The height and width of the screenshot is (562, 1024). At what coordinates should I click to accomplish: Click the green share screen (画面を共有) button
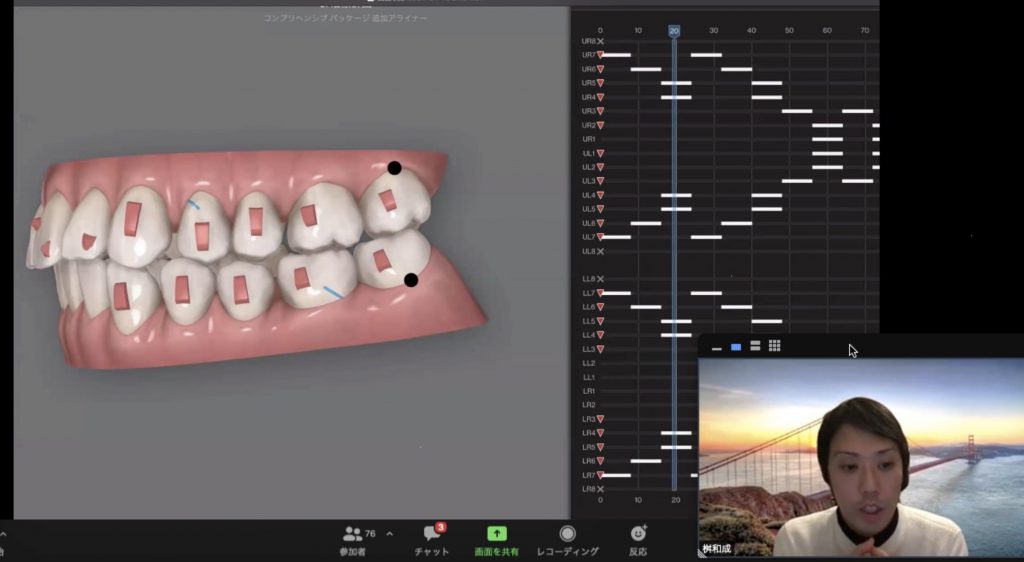point(496,541)
